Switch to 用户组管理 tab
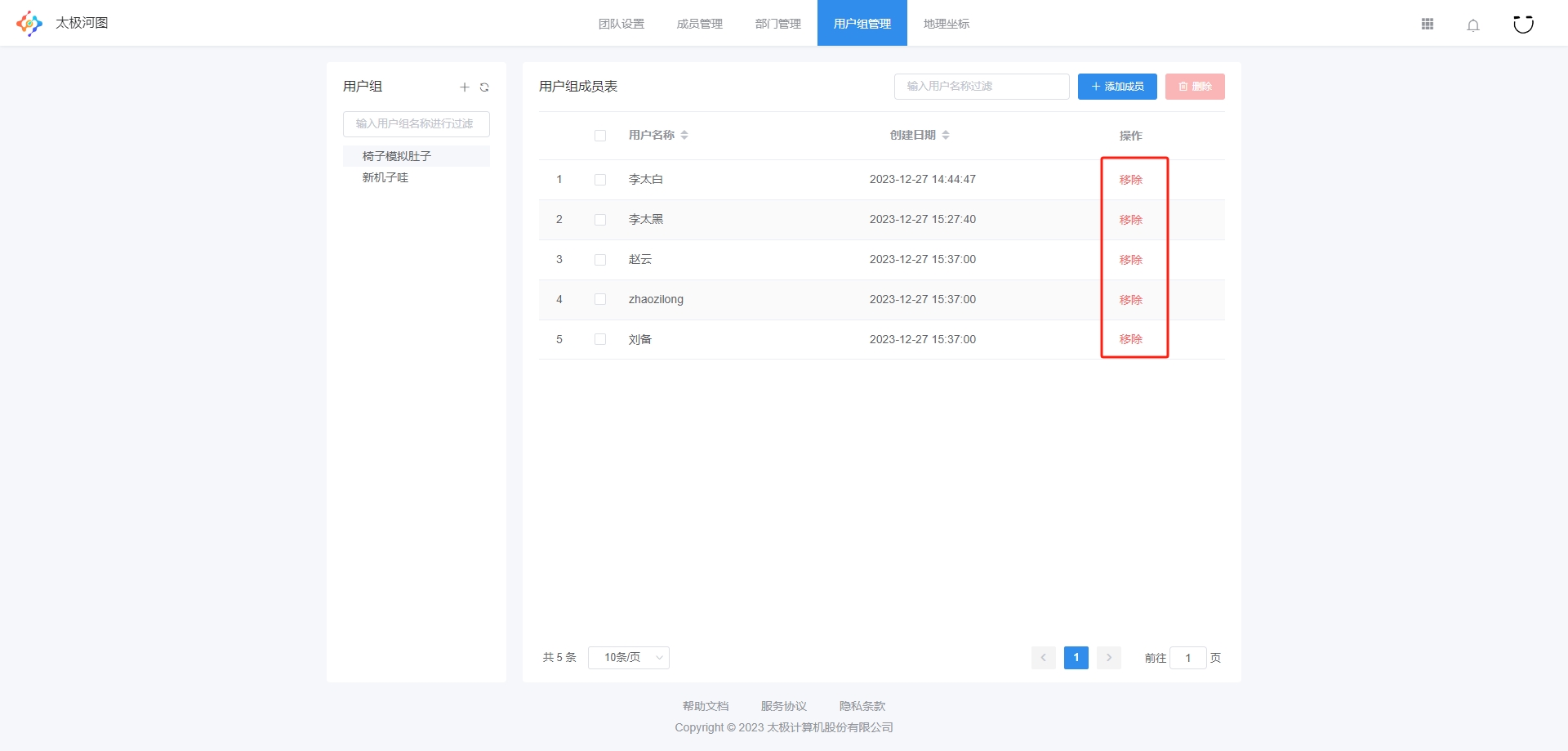This screenshot has height=751, width=1568. 862,24
